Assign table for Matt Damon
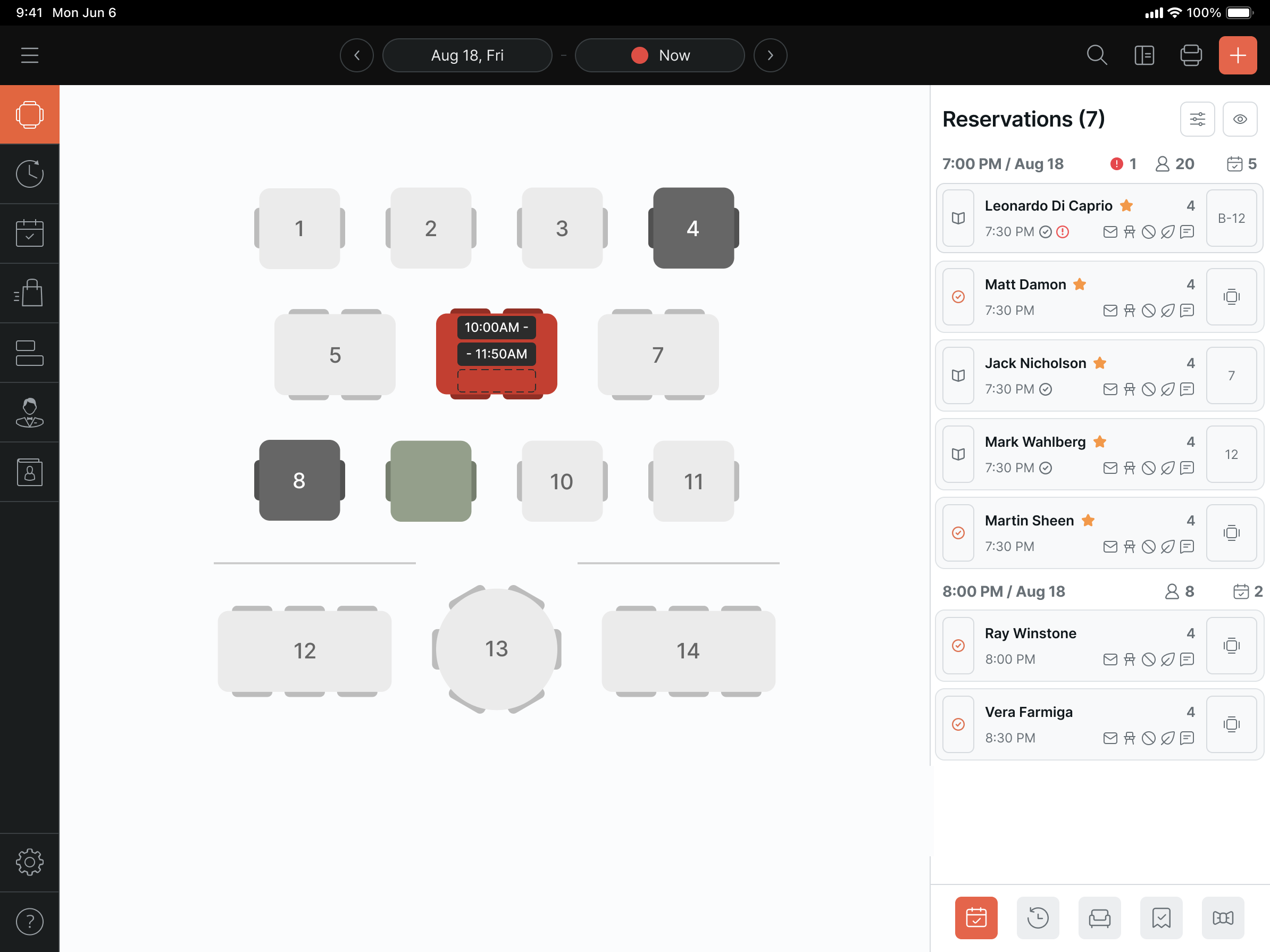The image size is (1270, 952). pos(1231,297)
